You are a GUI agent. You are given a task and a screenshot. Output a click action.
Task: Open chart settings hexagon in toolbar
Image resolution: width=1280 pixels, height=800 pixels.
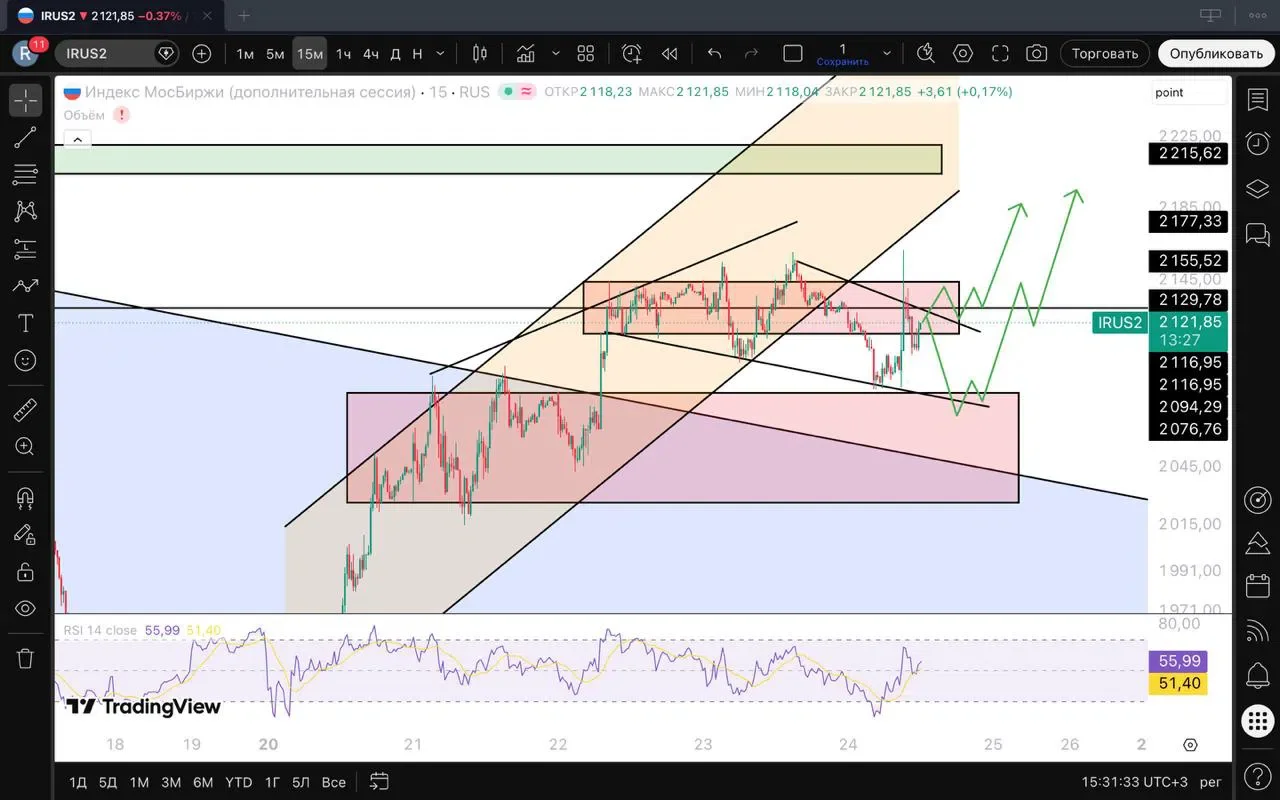point(963,53)
